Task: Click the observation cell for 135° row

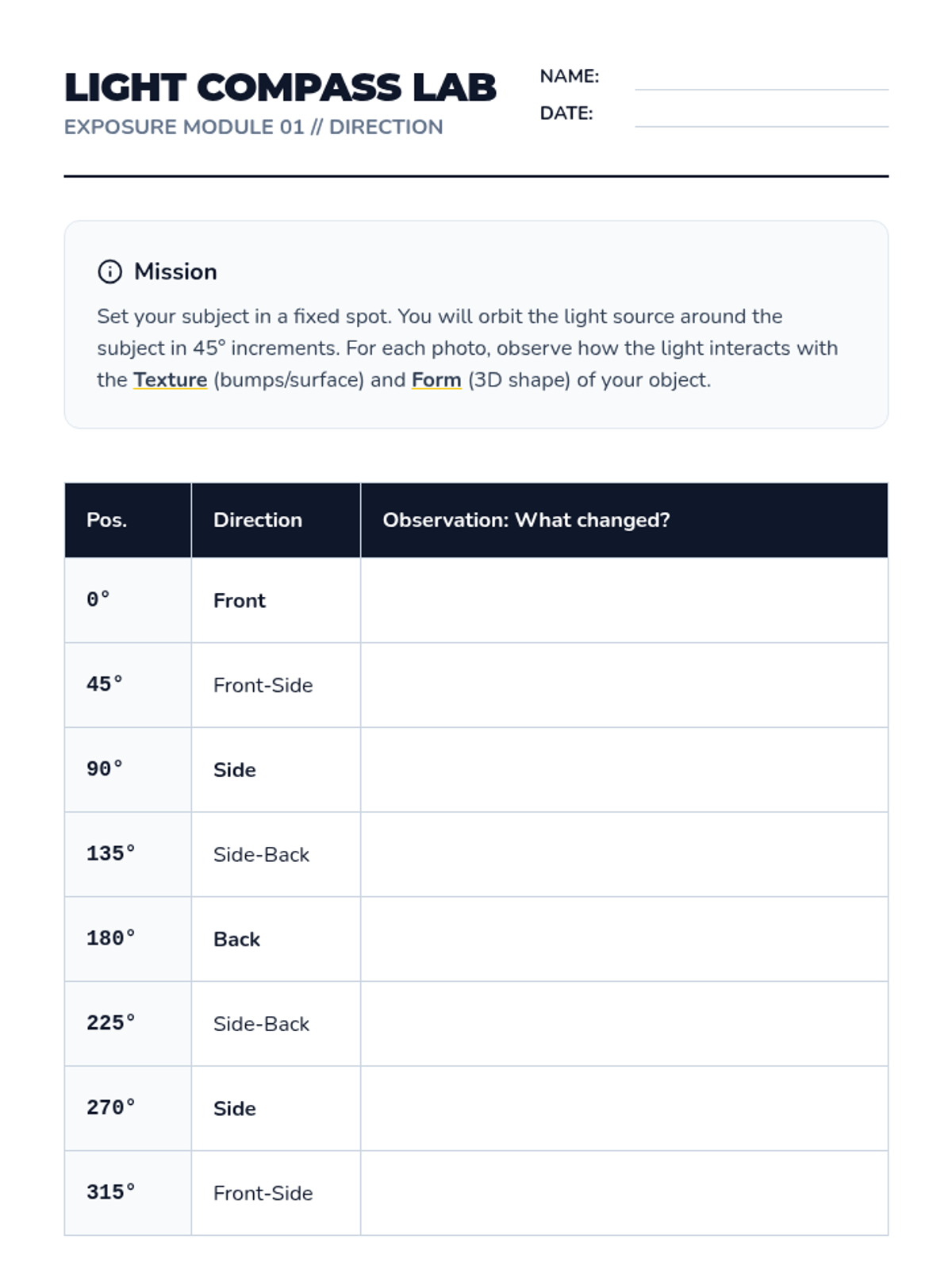Action: (x=624, y=854)
